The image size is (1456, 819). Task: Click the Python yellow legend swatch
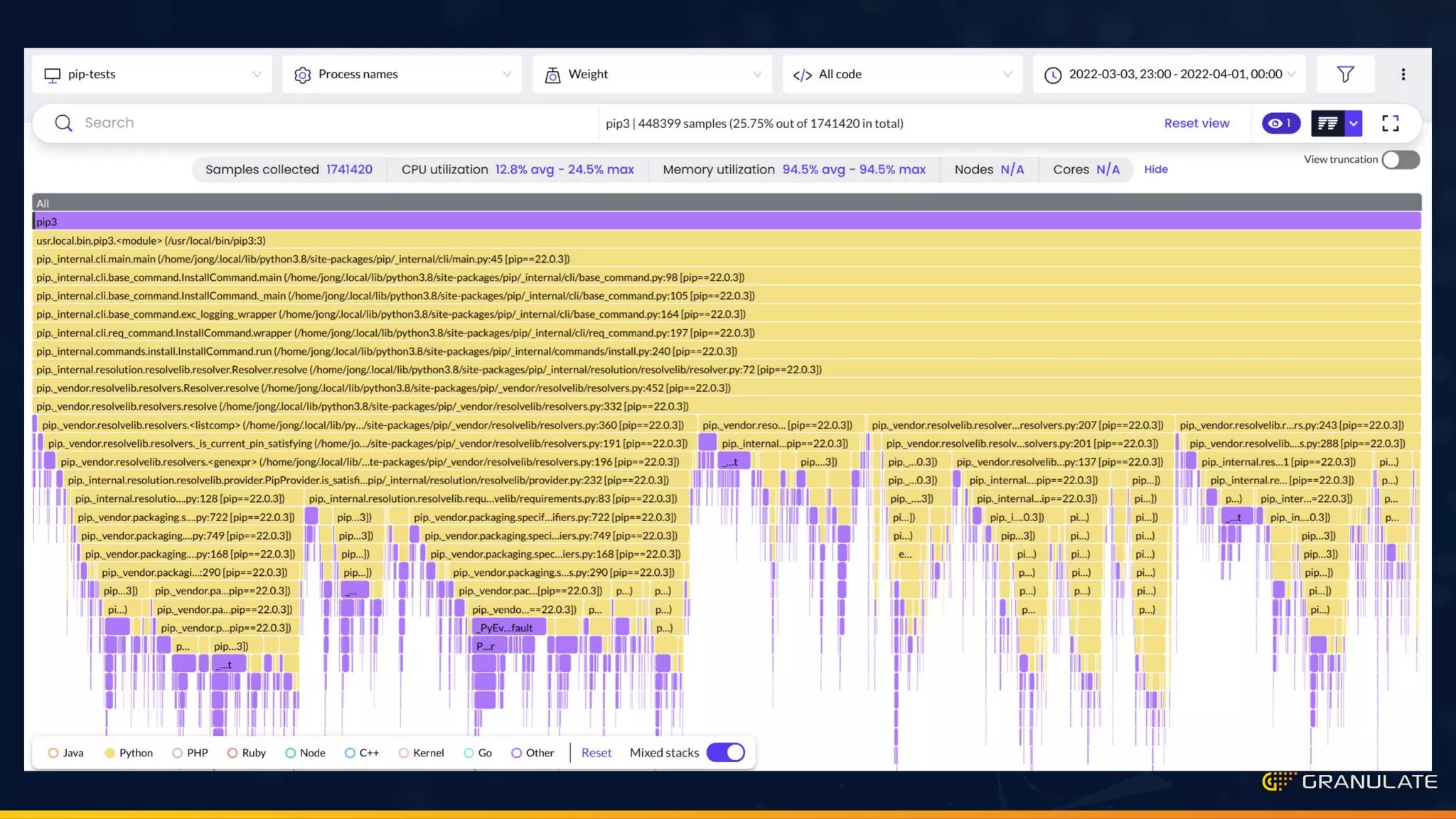[109, 753]
